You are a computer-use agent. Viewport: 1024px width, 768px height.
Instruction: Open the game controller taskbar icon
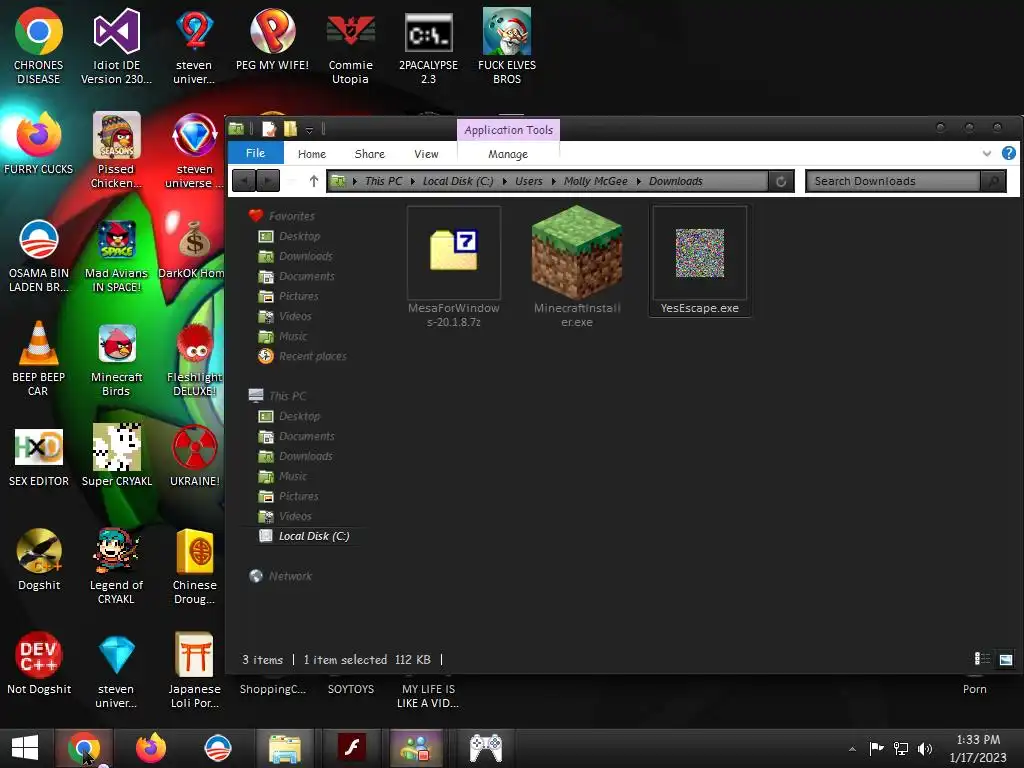point(486,748)
